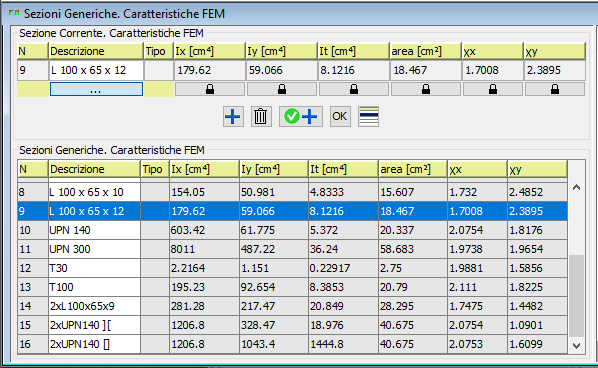The width and height of the screenshot is (598, 368).
Task: Select the highlighted row 'L 100 x 65 x 12' in list
Action: 292,211
